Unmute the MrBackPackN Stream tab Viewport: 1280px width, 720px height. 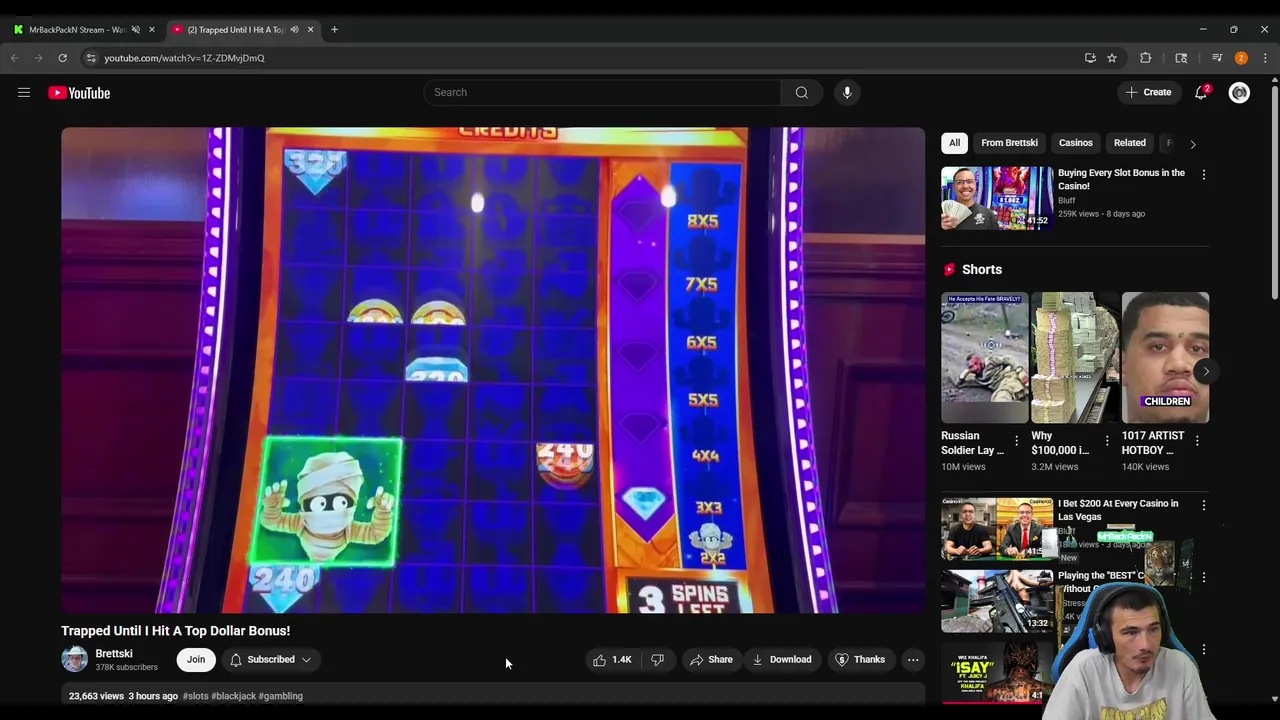(136, 29)
